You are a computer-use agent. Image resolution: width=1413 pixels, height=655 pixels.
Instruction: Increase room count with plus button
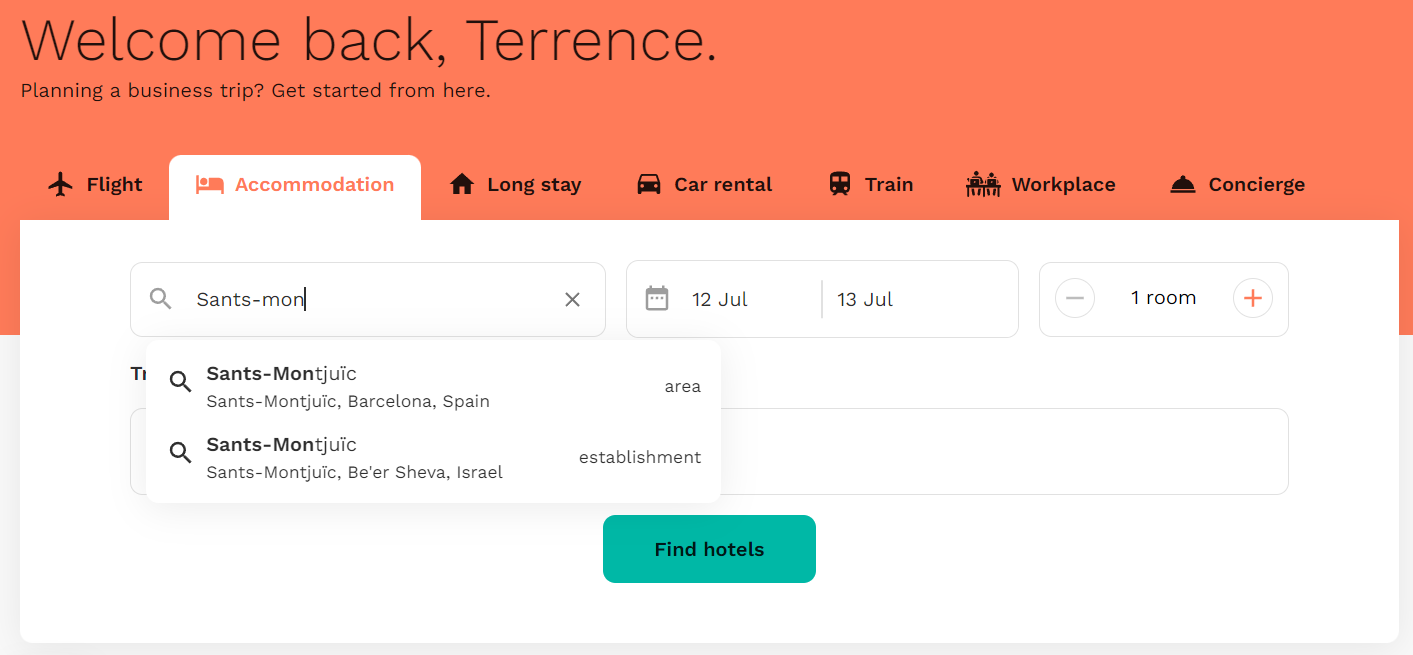pos(1252,298)
